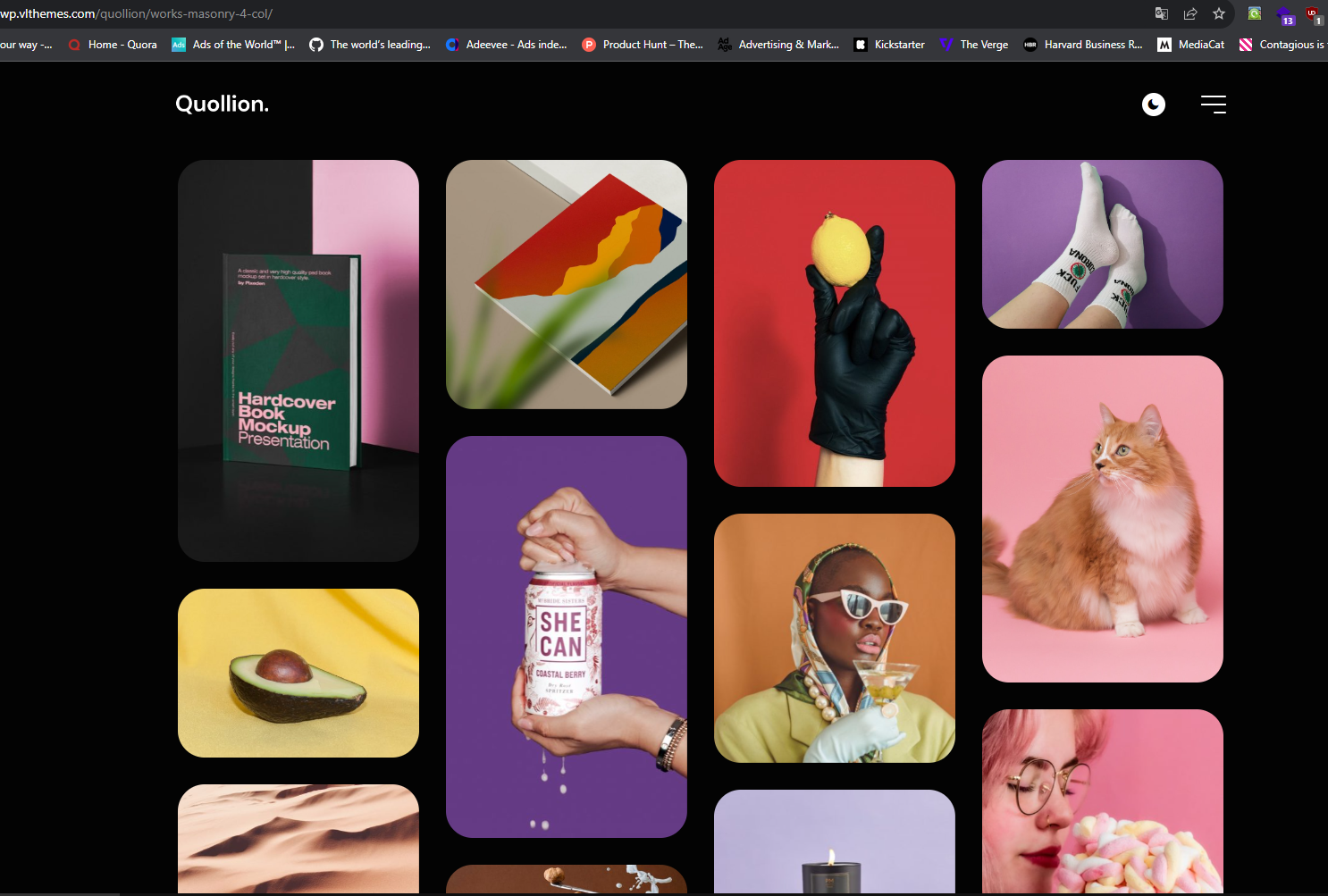Open the Advertising & Marketing Ad Age bookmark
Screen dimensions: 1328x896
[x=778, y=45]
